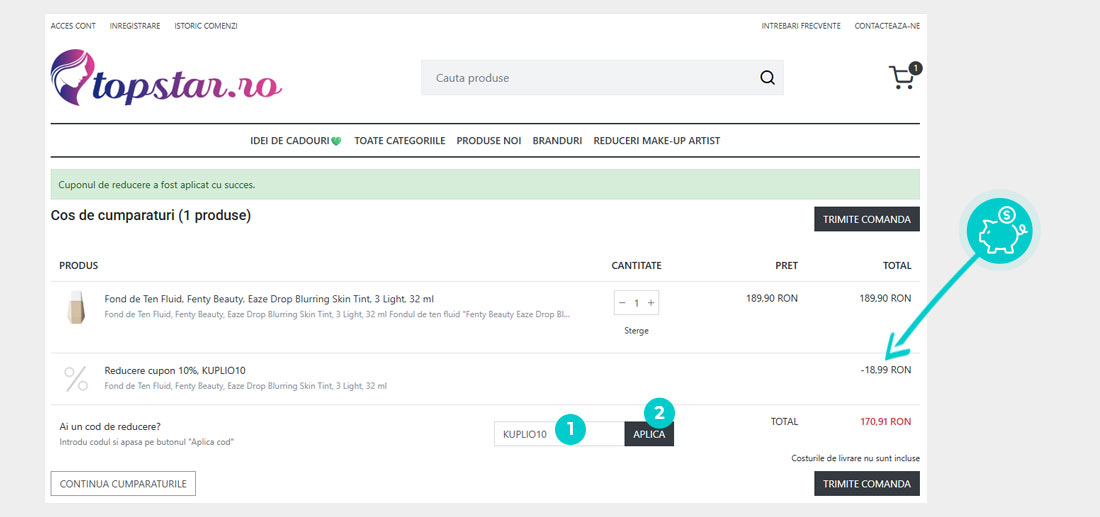Click the percent coupon discount icon

coord(76,378)
